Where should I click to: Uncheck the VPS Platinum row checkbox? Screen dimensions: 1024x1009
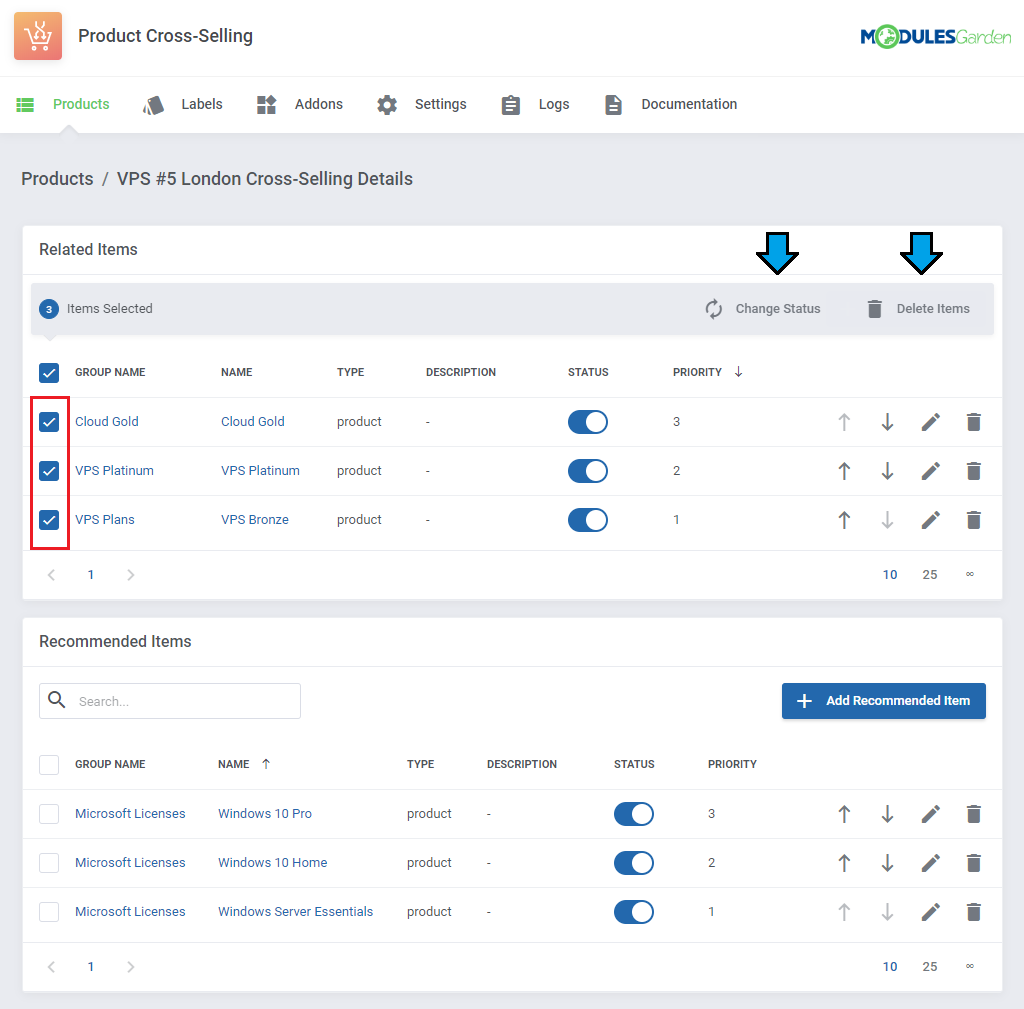[x=49, y=471]
